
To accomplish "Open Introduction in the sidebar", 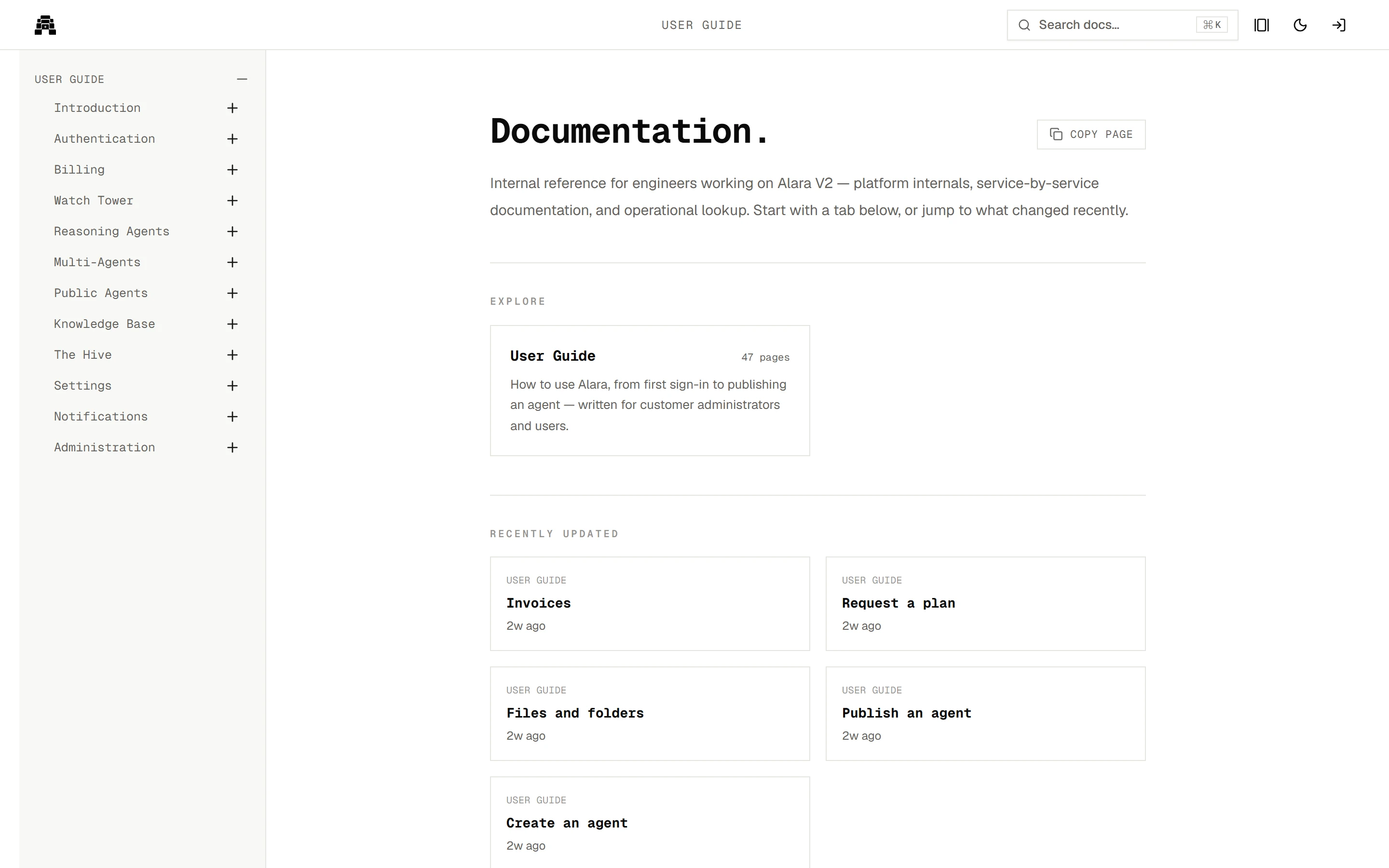I will [x=97, y=108].
